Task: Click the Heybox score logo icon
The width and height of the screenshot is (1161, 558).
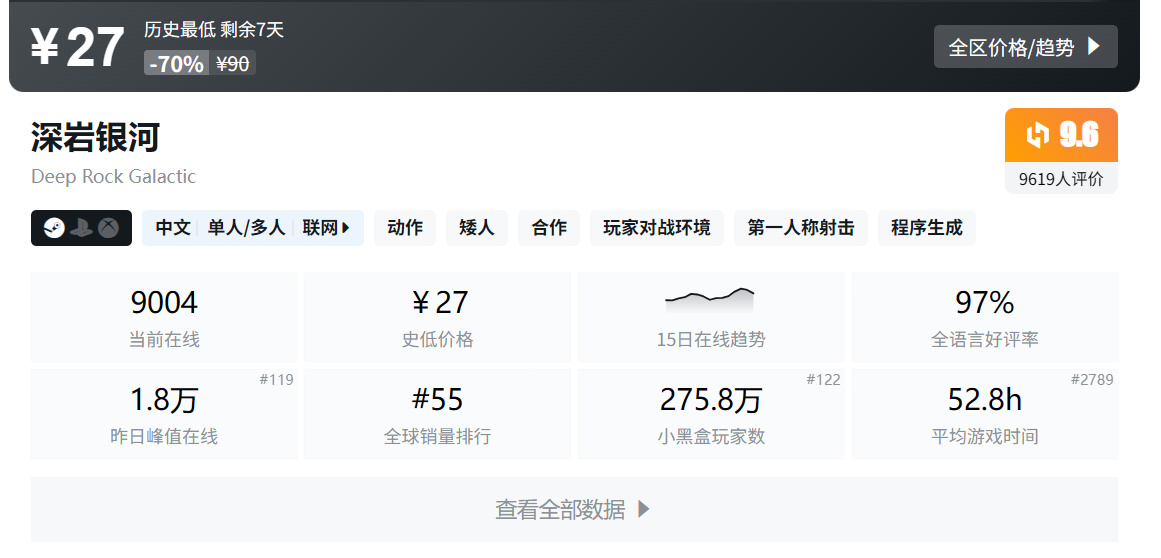Action: click(1037, 135)
